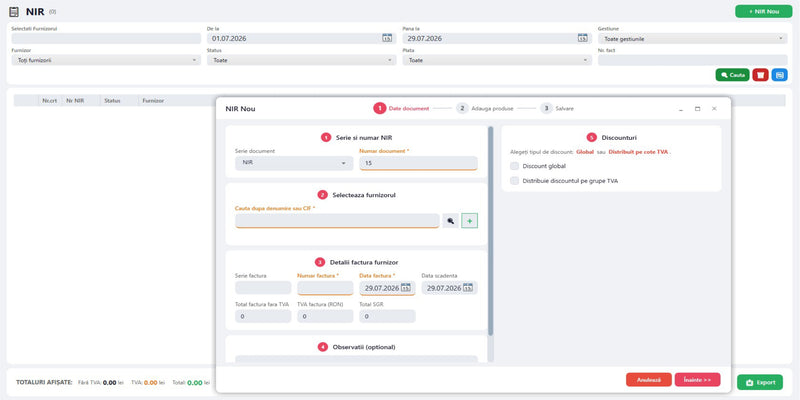Click the blue icon button next to Cauta
The width and height of the screenshot is (800, 400).
[779, 75]
